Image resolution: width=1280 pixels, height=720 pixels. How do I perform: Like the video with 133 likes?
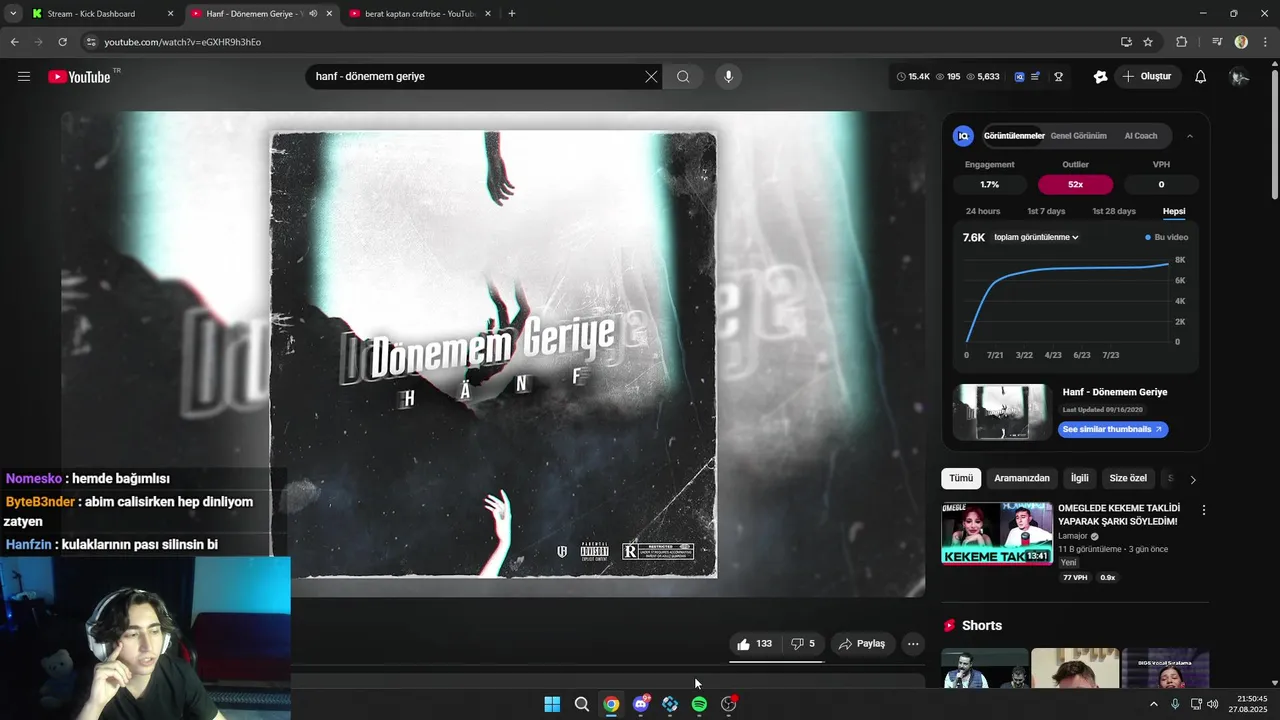(754, 644)
